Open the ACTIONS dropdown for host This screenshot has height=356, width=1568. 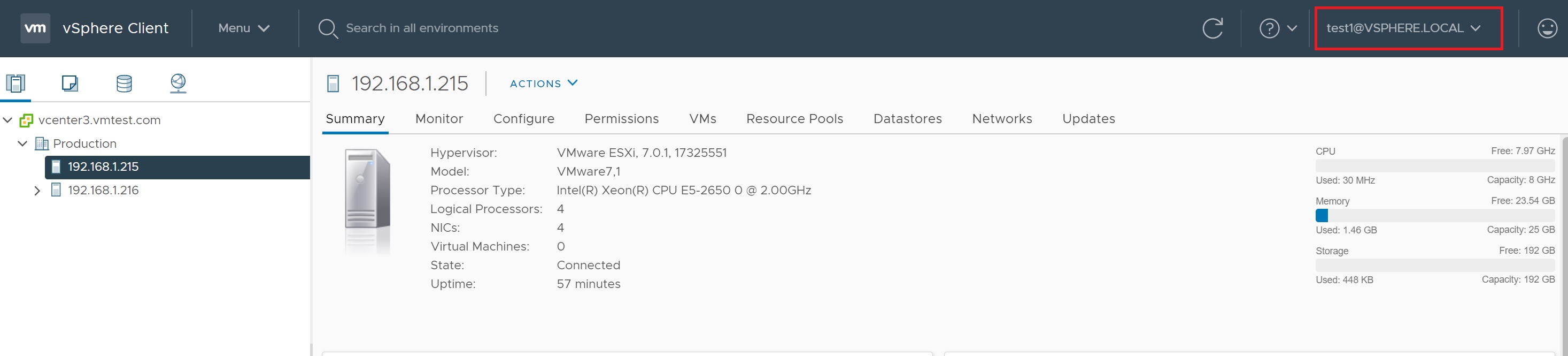543,84
